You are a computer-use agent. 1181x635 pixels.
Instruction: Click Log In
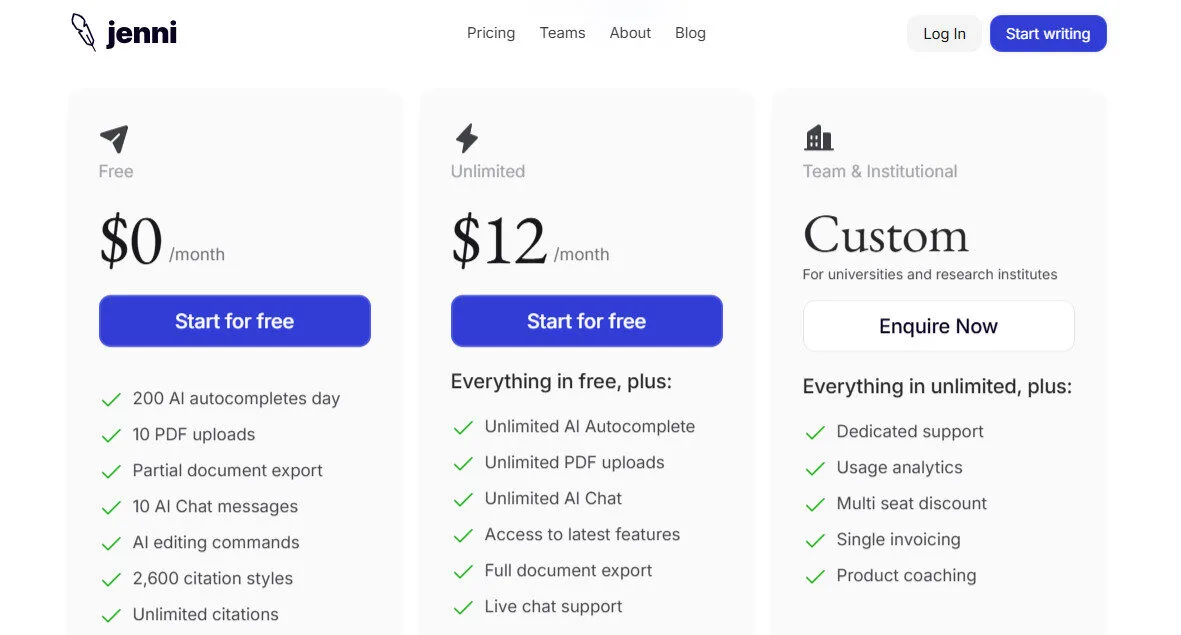(943, 33)
